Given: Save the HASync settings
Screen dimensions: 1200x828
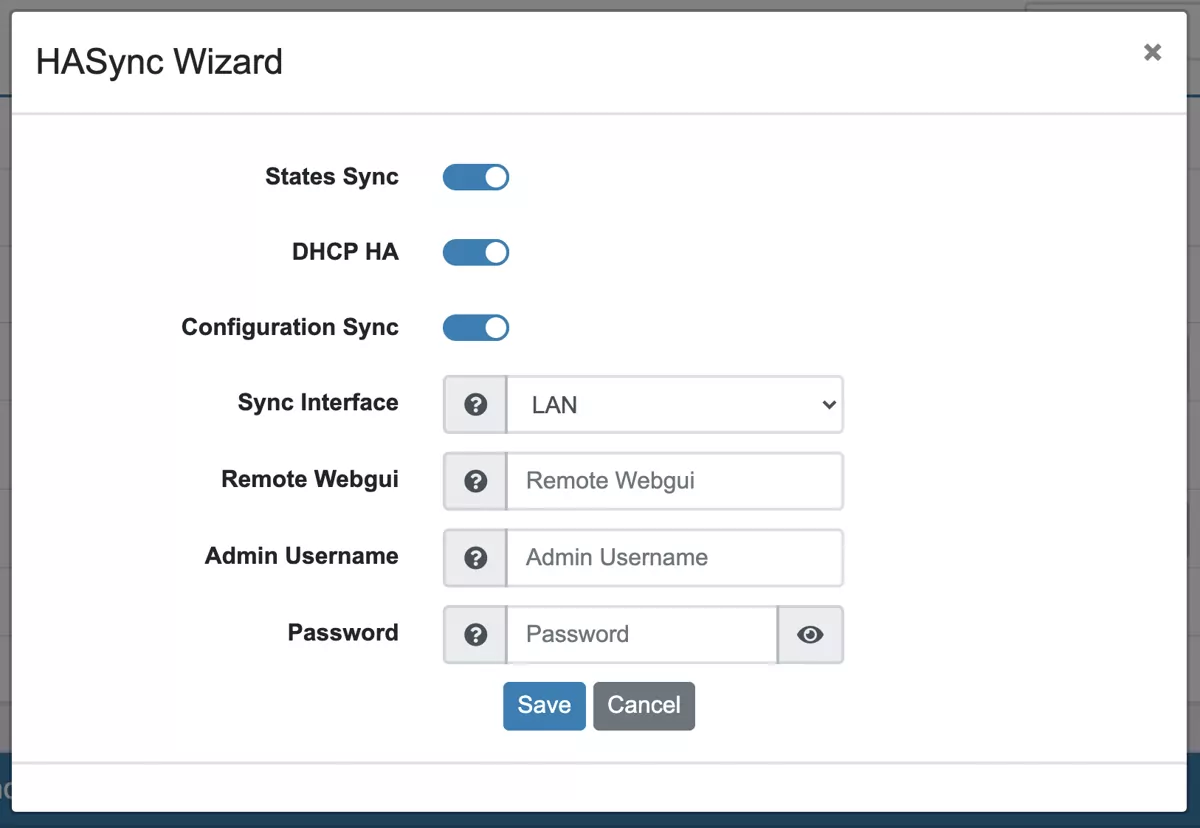Looking at the screenshot, I should [544, 705].
